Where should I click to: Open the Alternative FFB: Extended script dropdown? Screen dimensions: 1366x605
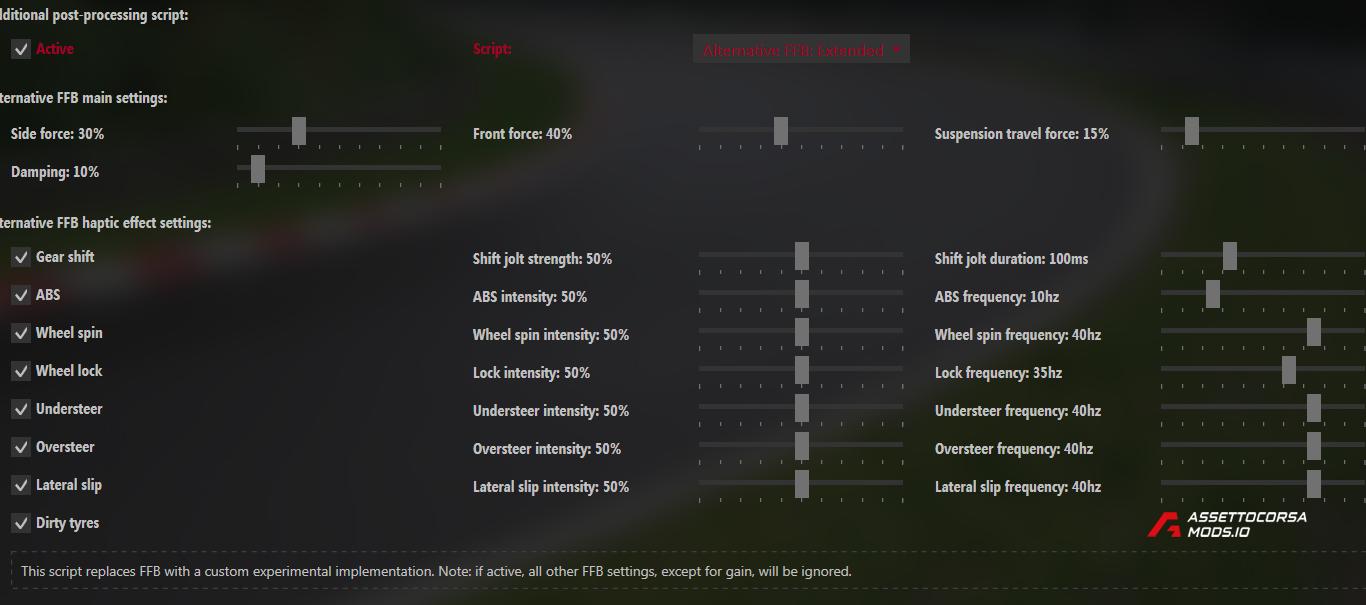(x=801, y=49)
